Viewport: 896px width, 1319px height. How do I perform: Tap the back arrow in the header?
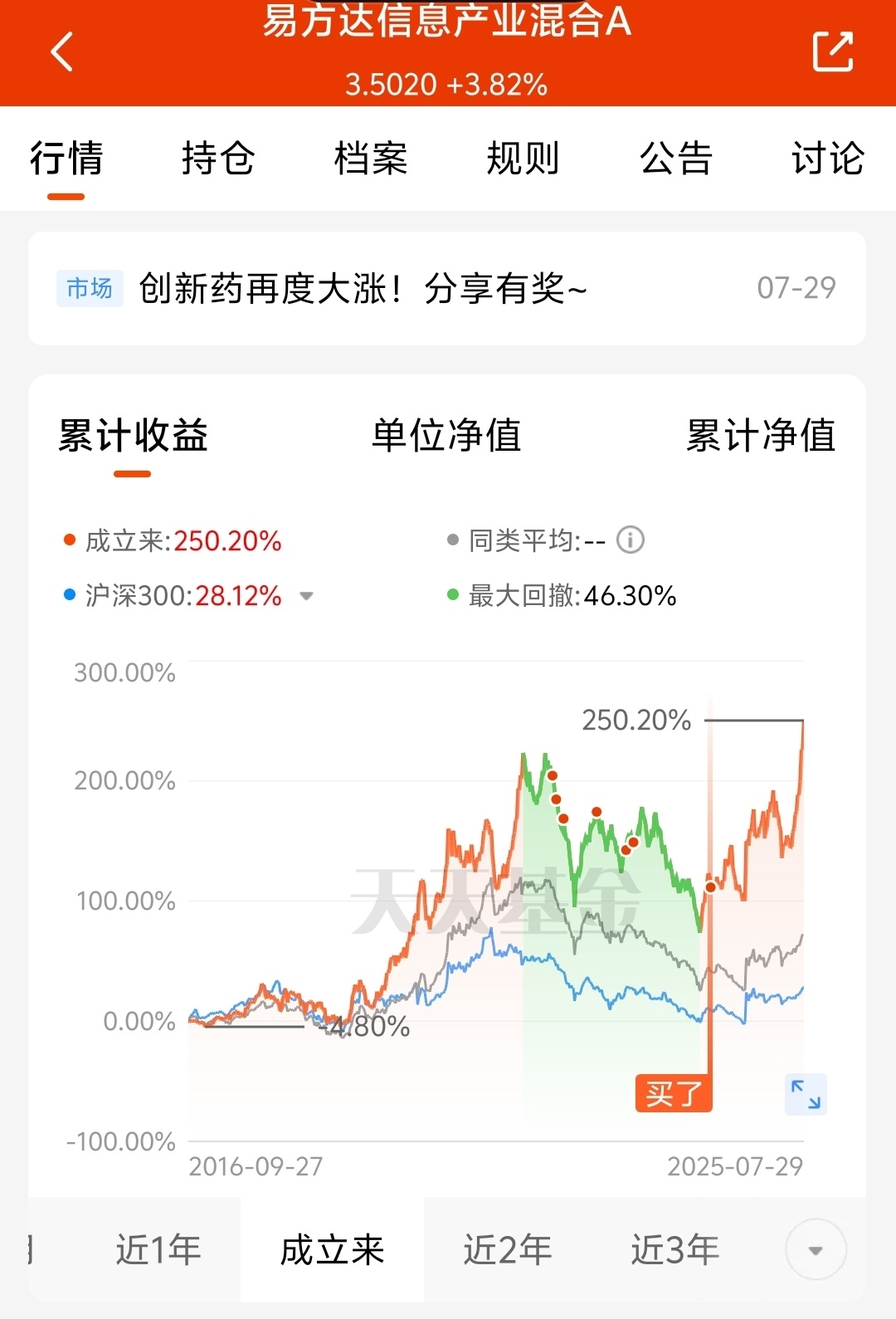[x=62, y=51]
